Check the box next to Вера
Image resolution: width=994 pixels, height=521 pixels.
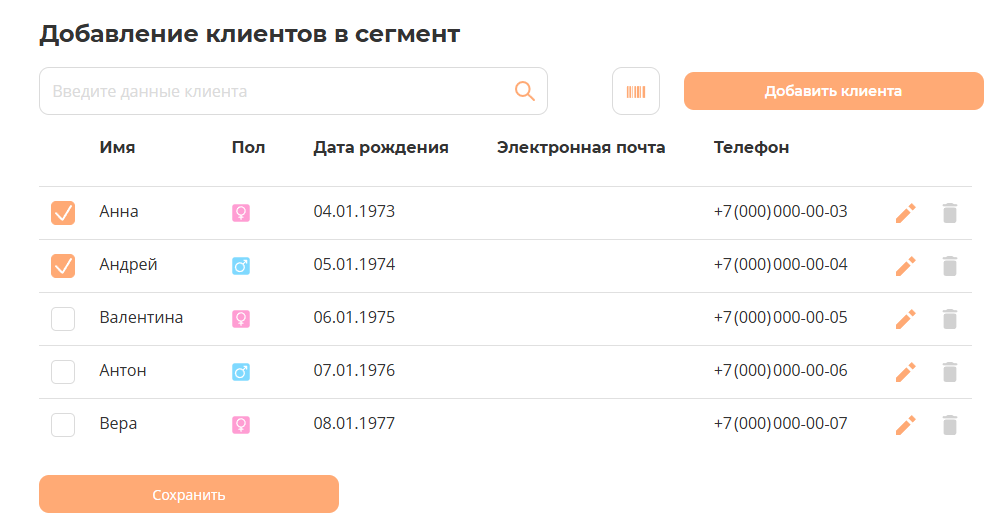[63, 425]
